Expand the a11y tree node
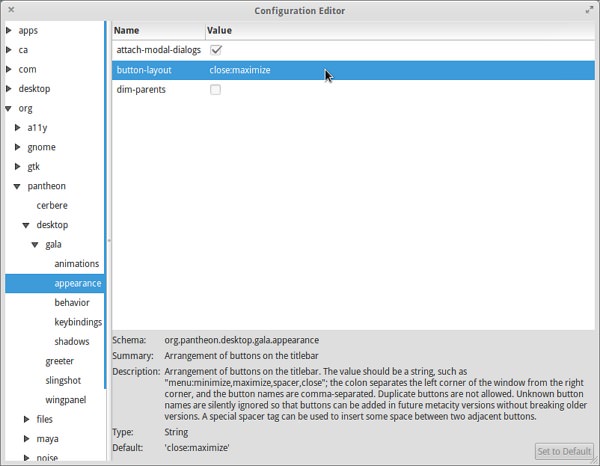600x466 pixels. (17, 127)
